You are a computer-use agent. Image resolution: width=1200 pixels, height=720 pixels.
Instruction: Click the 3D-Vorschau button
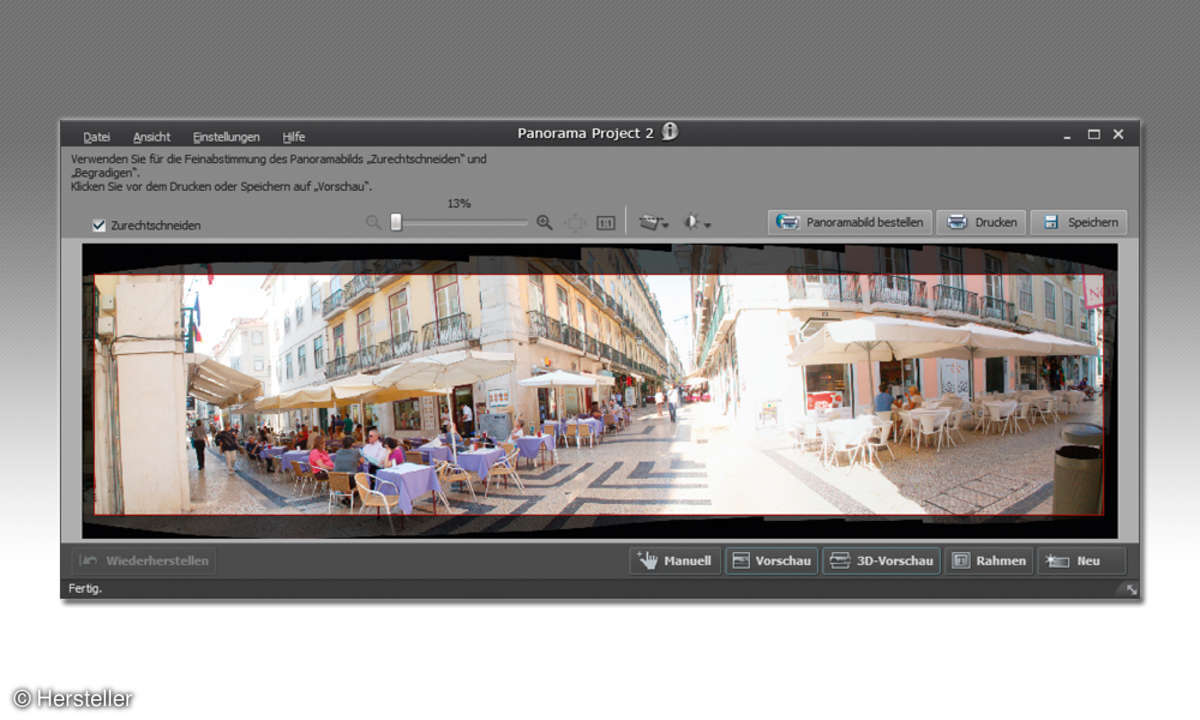coord(882,561)
